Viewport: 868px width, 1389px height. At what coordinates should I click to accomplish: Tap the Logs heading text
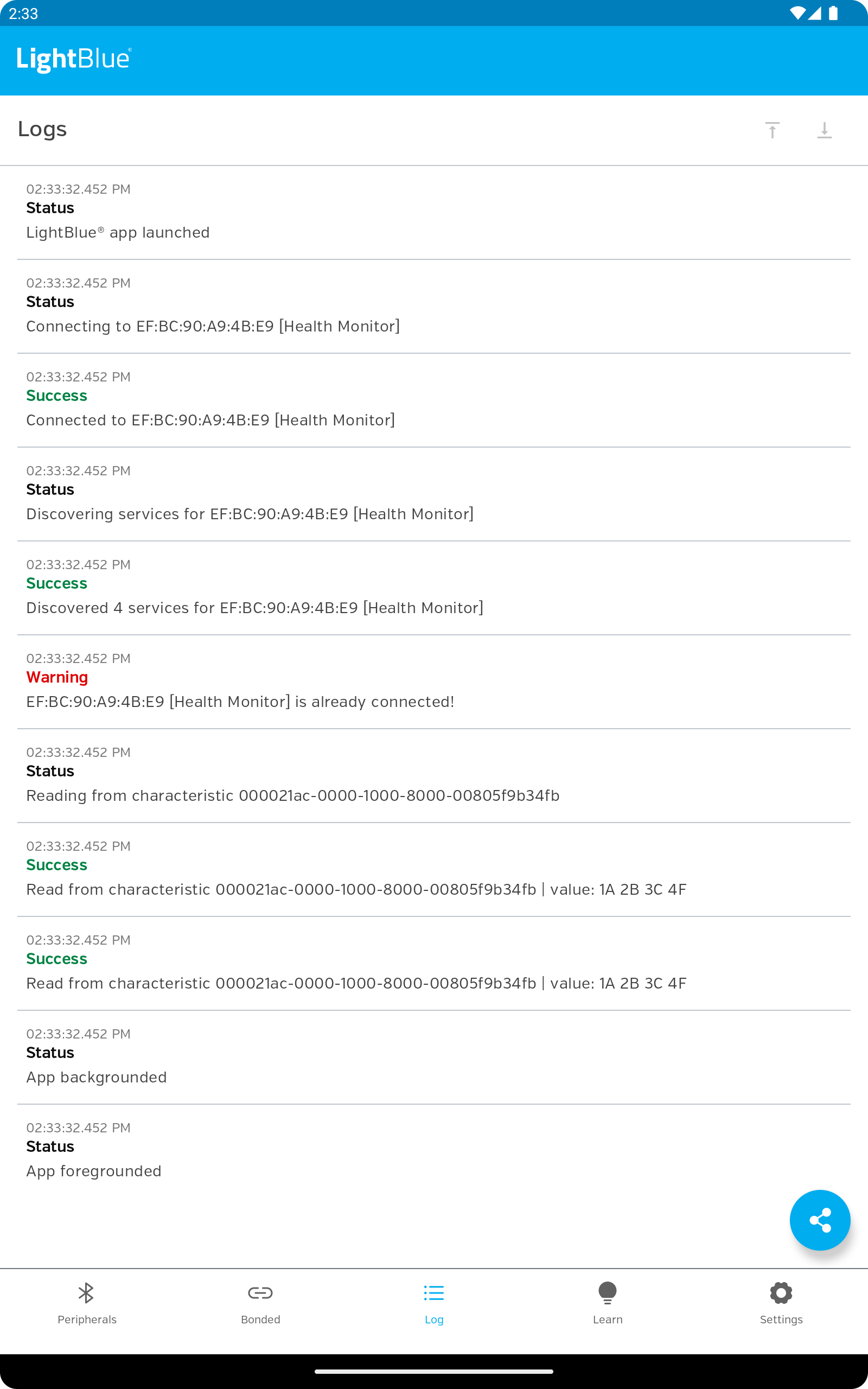(42, 130)
